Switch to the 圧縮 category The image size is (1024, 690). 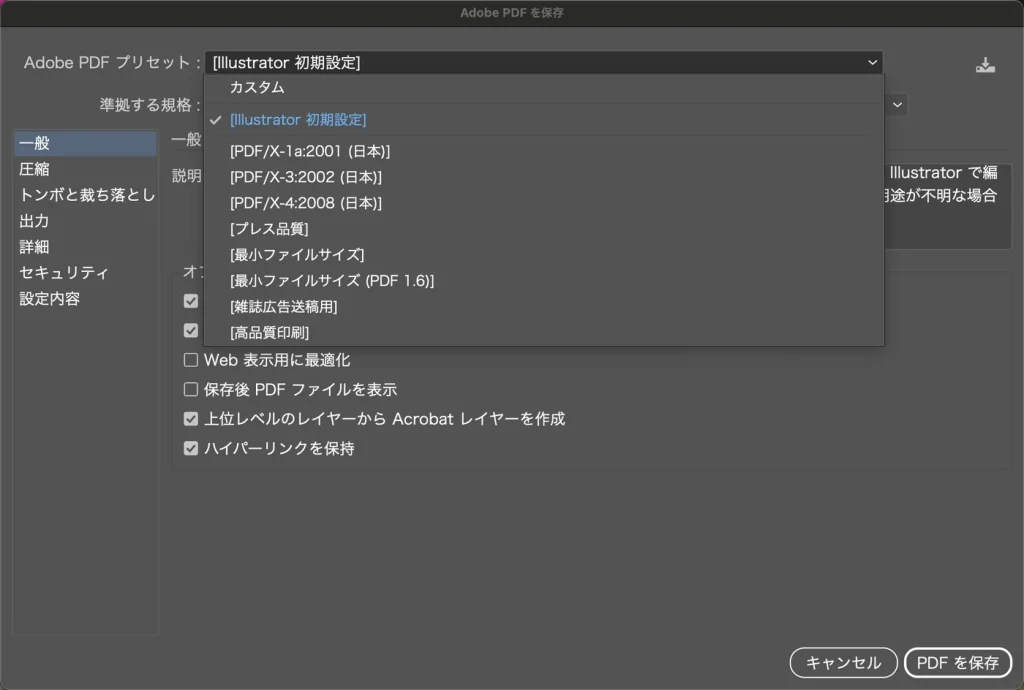point(86,169)
